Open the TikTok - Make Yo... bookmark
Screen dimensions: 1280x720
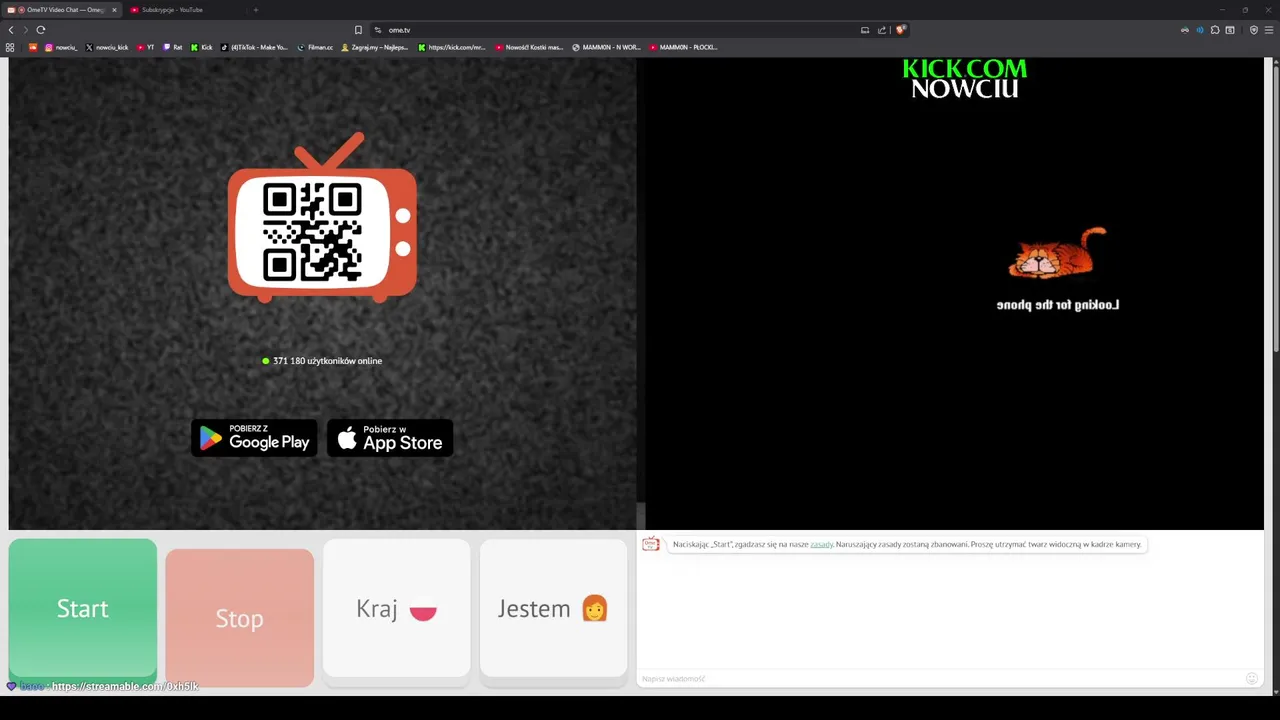pos(254,47)
